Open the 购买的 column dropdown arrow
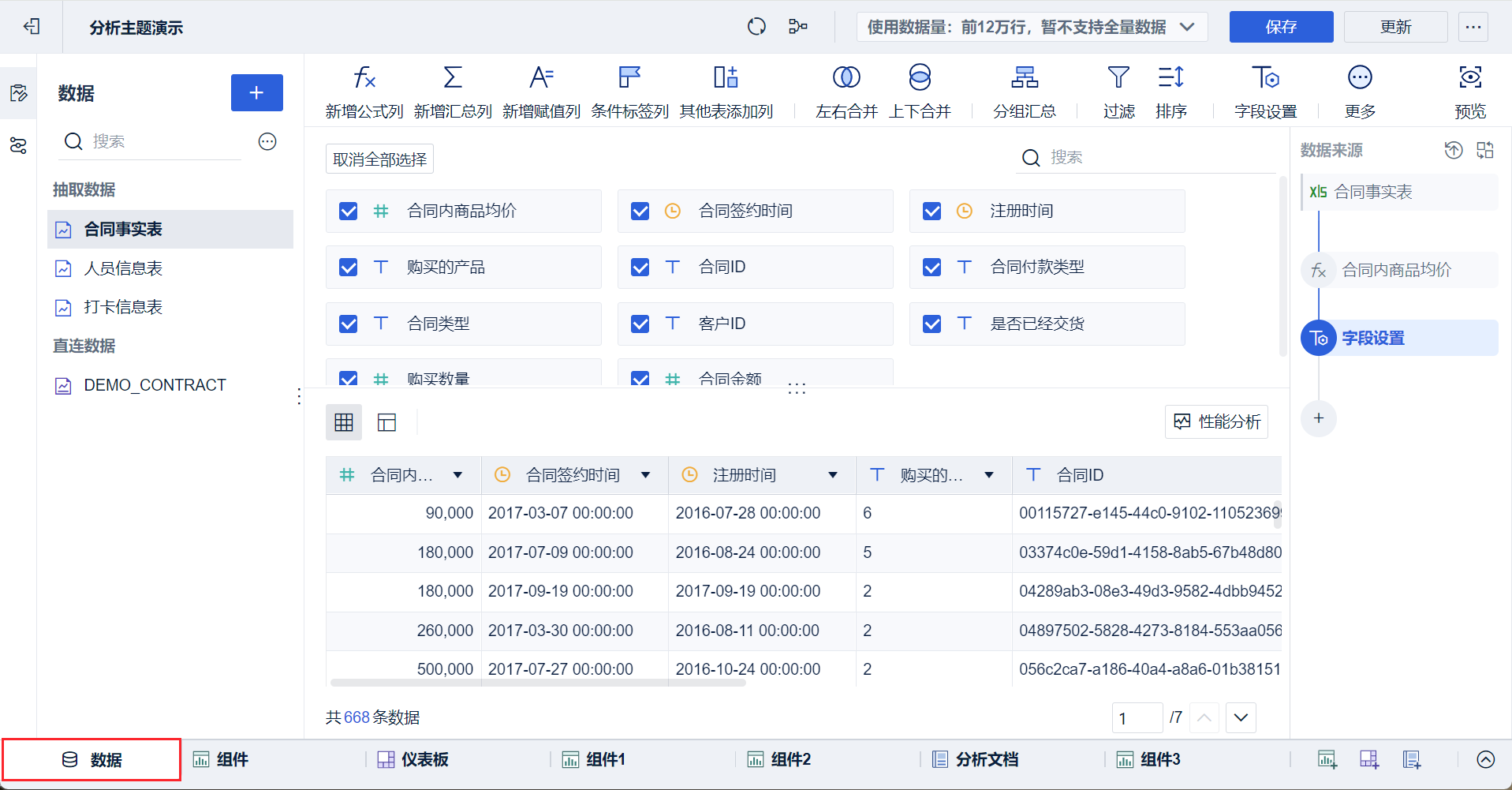Screen dimensions: 1512x790 click(x=989, y=475)
